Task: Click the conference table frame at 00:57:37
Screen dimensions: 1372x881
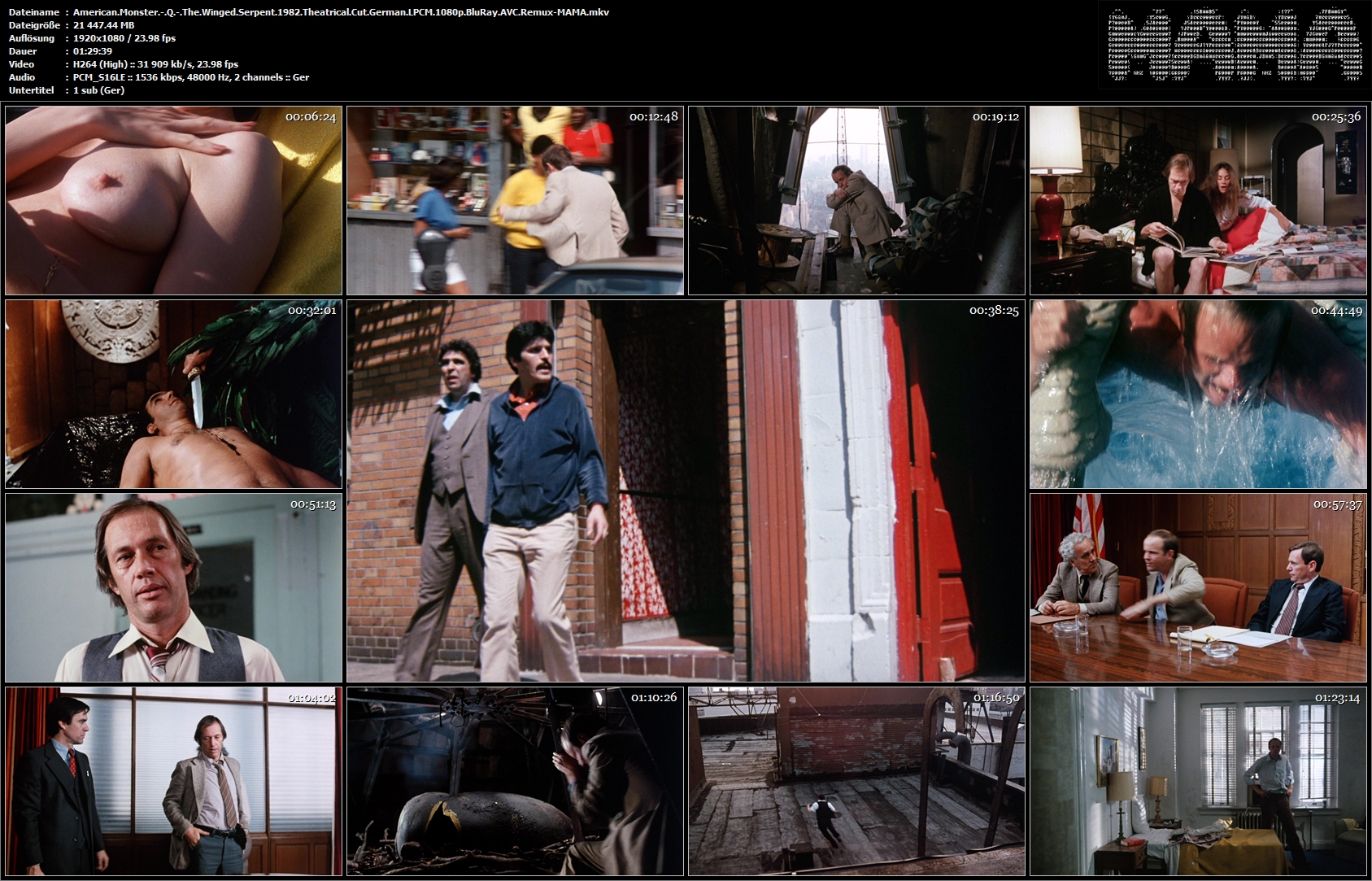Action: [1198, 587]
